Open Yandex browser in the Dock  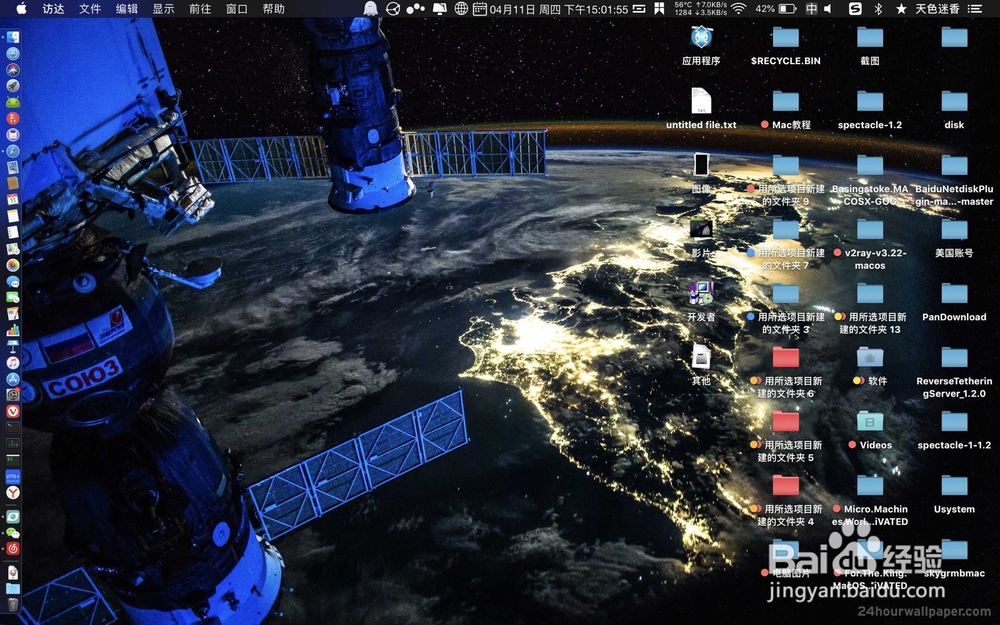(13, 492)
